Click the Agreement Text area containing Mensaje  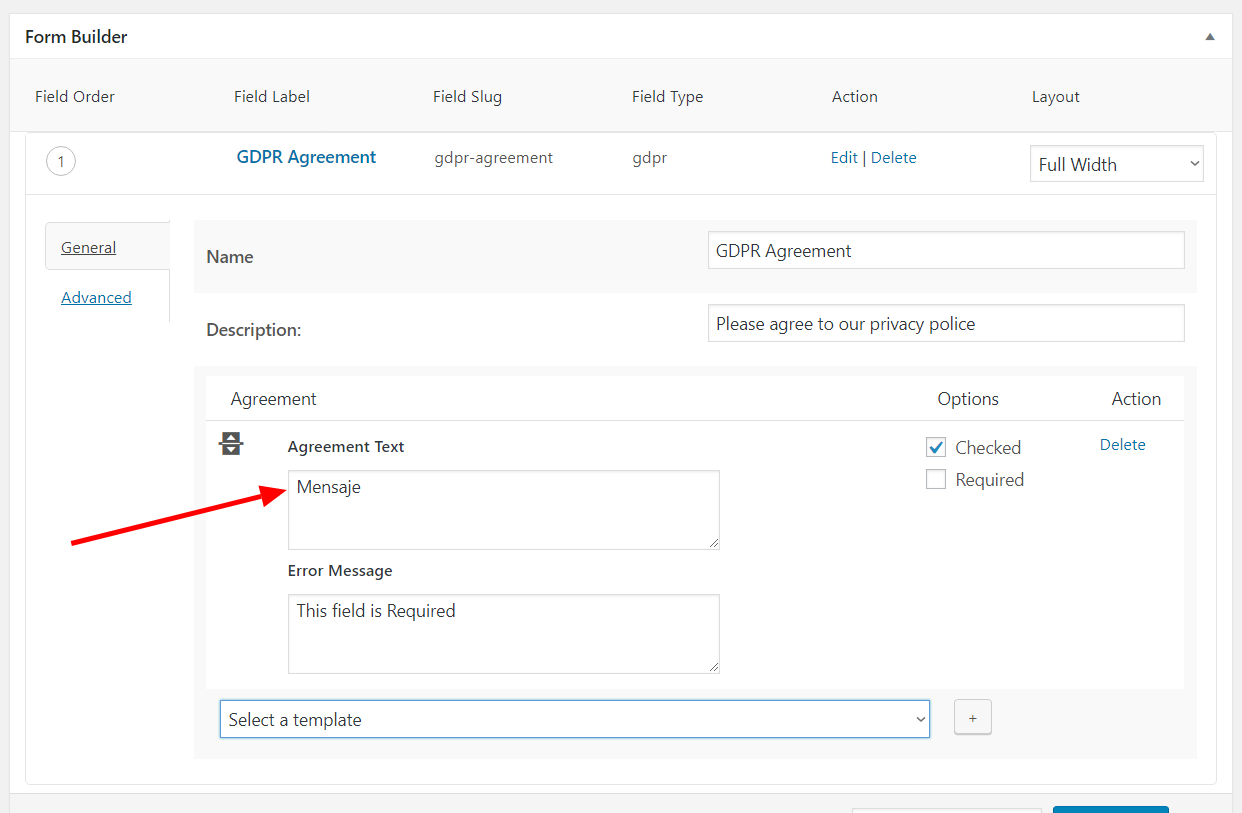pos(503,510)
